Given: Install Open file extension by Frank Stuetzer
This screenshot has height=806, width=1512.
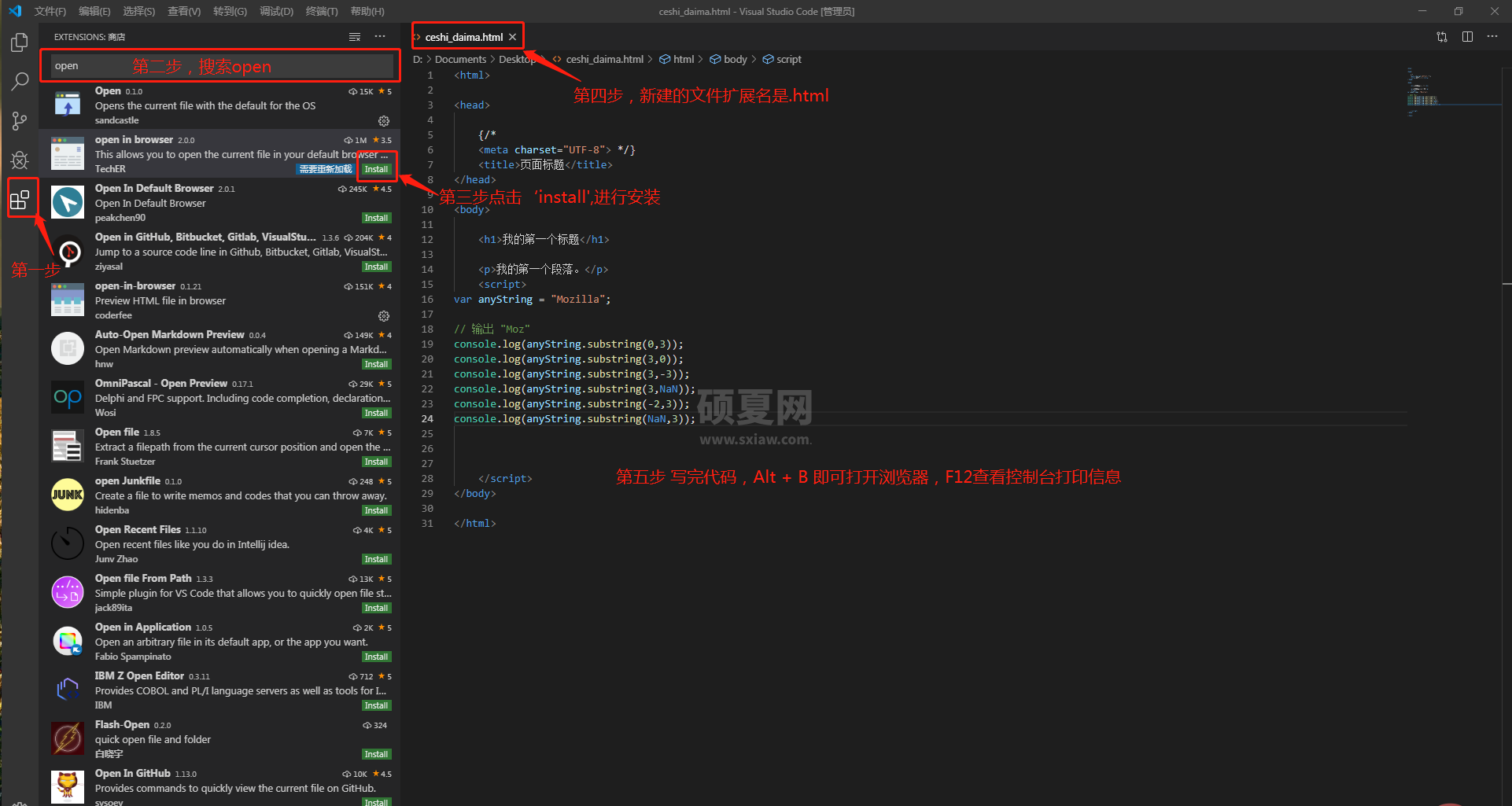Looking at the screenshot, I should click(x=376, y=462).
